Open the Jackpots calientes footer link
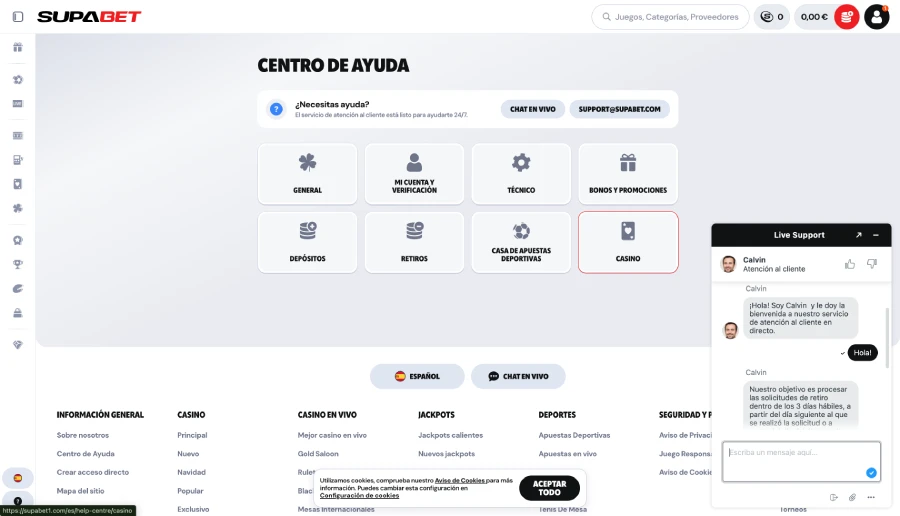This screenshot has width=900, height=516. click(x=451, y=435)
